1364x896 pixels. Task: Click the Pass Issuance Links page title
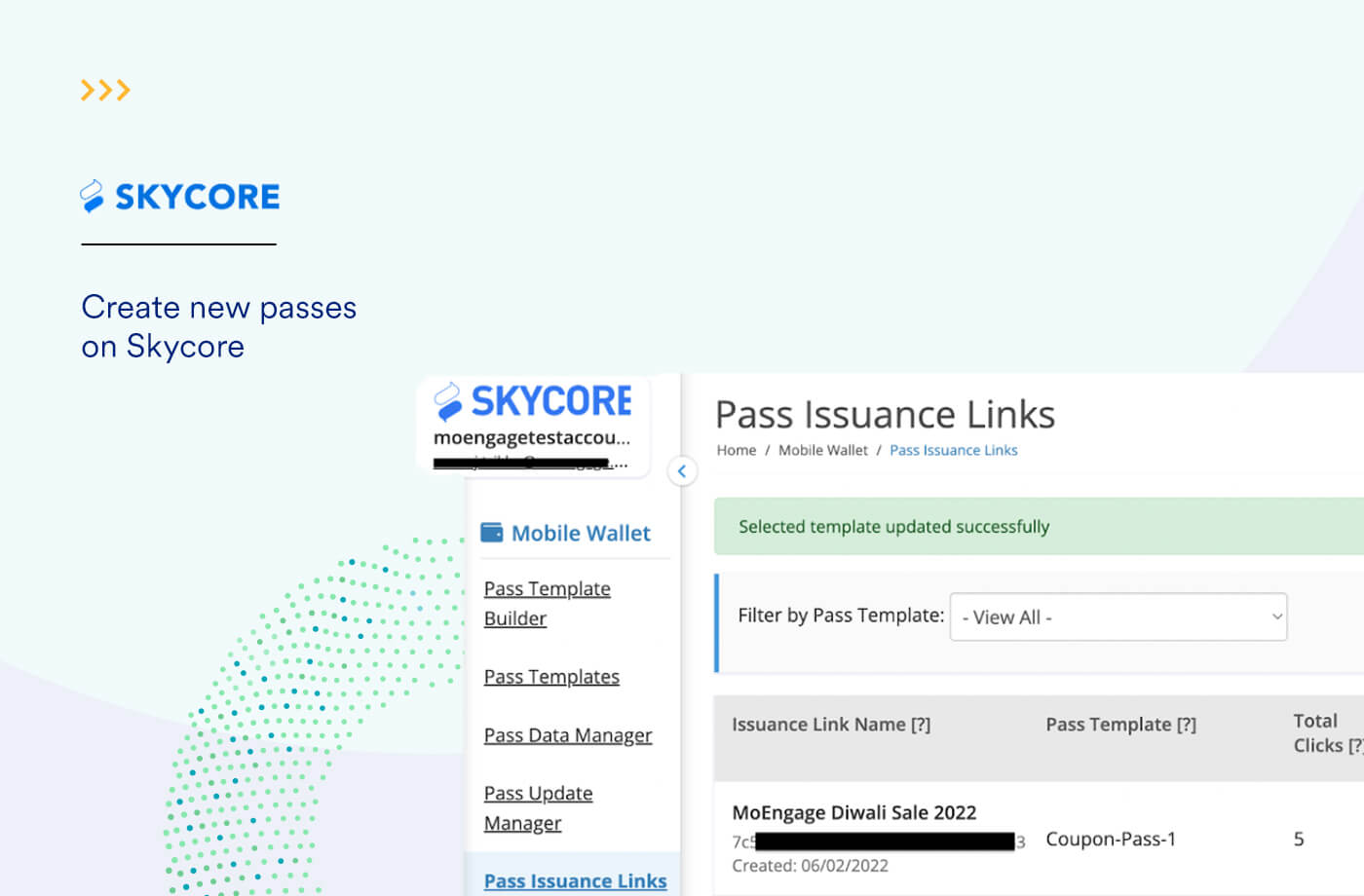(x=886, y=415)
